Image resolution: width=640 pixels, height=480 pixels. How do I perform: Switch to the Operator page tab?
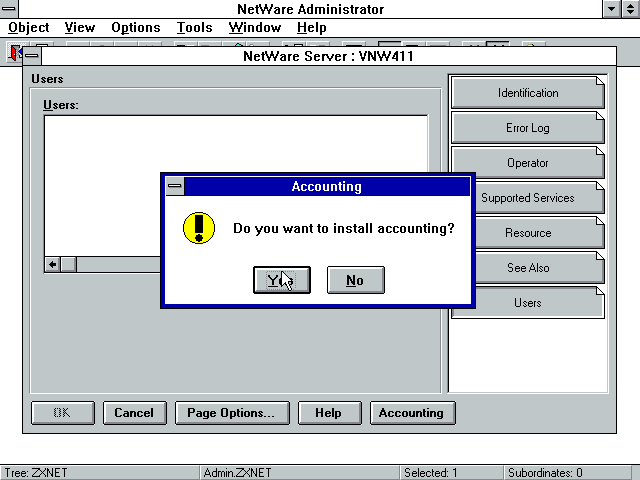pos(527,163)
